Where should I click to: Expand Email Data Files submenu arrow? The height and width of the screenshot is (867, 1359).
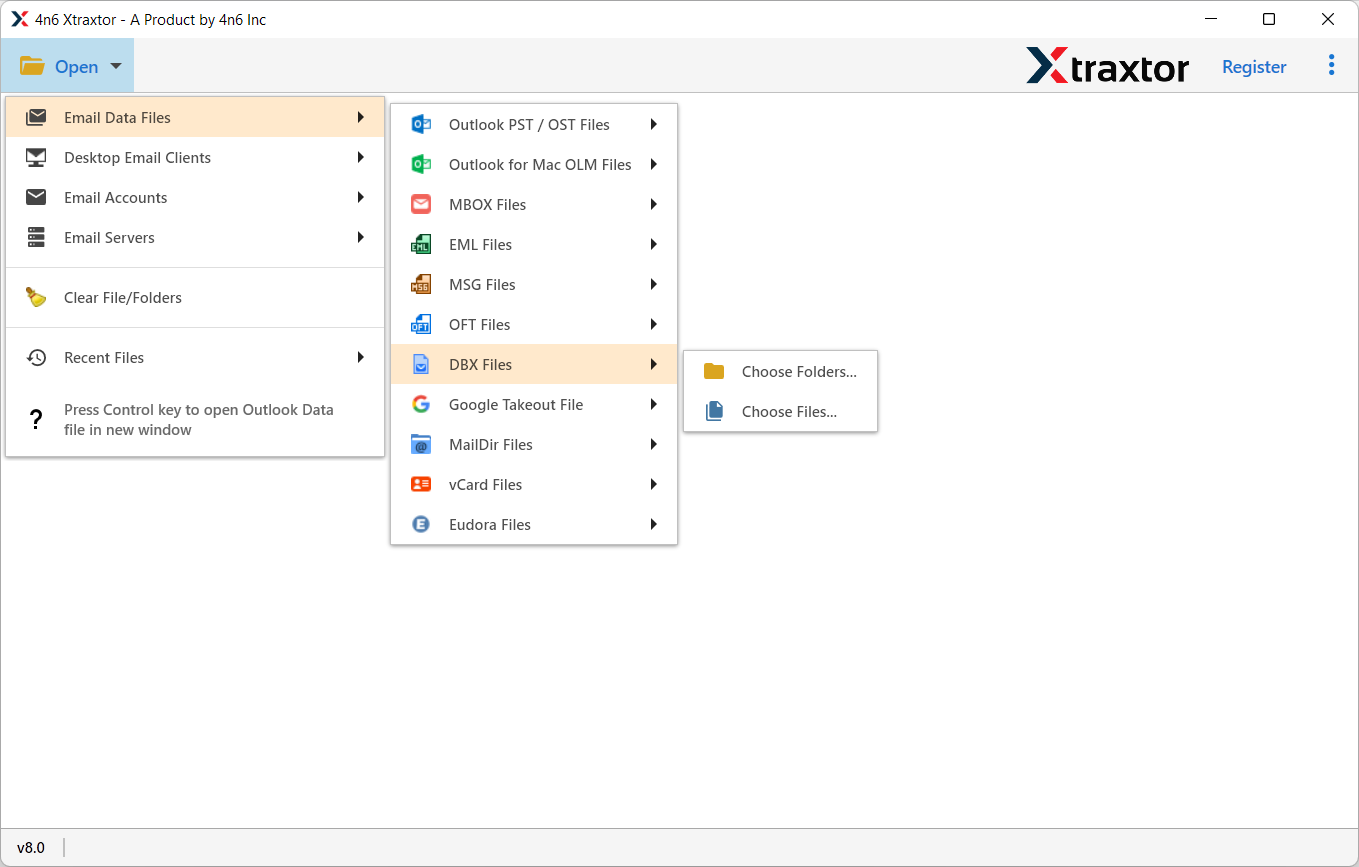[360, 117]
